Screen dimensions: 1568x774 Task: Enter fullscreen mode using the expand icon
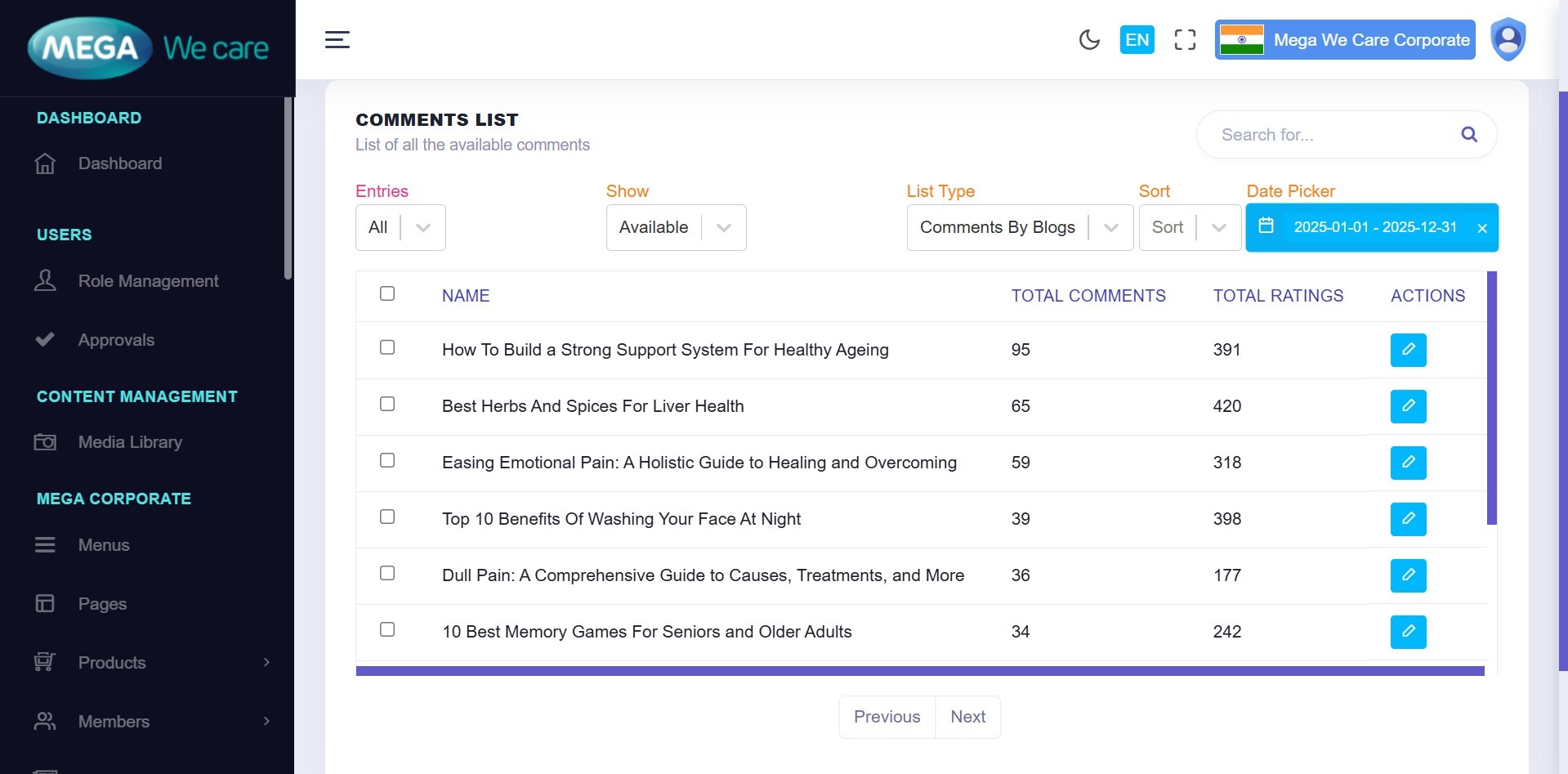click(1185, 39)
